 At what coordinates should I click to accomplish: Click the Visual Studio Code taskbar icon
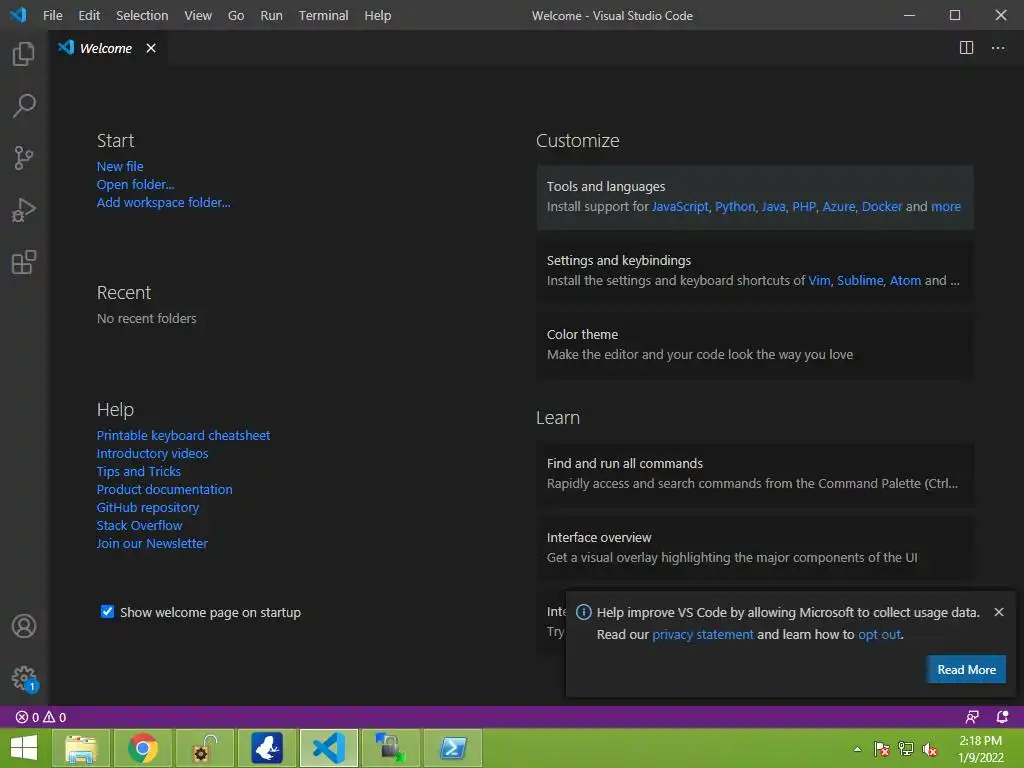(328, 748)
